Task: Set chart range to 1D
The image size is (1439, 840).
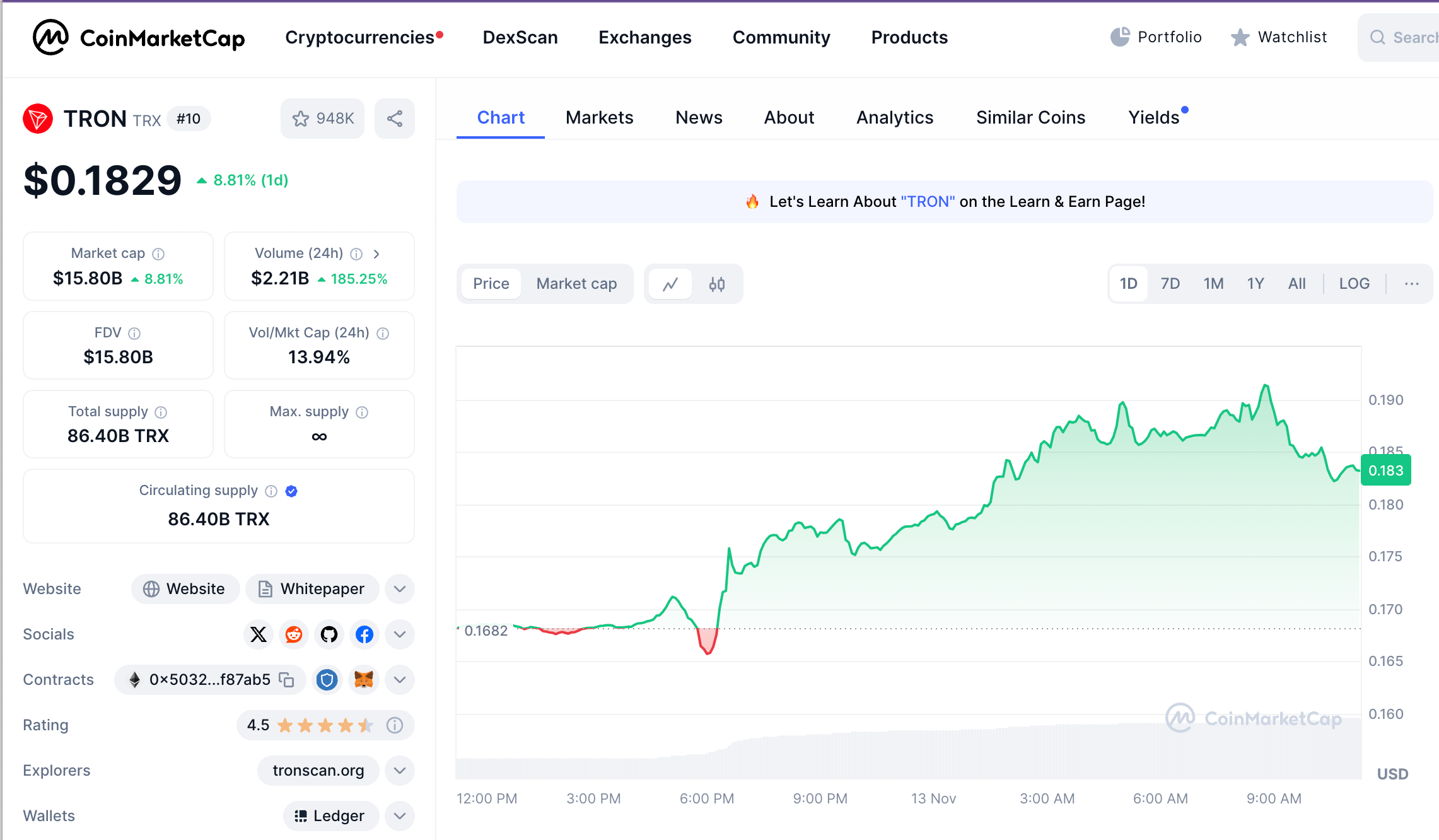Action: [1129, 284]
